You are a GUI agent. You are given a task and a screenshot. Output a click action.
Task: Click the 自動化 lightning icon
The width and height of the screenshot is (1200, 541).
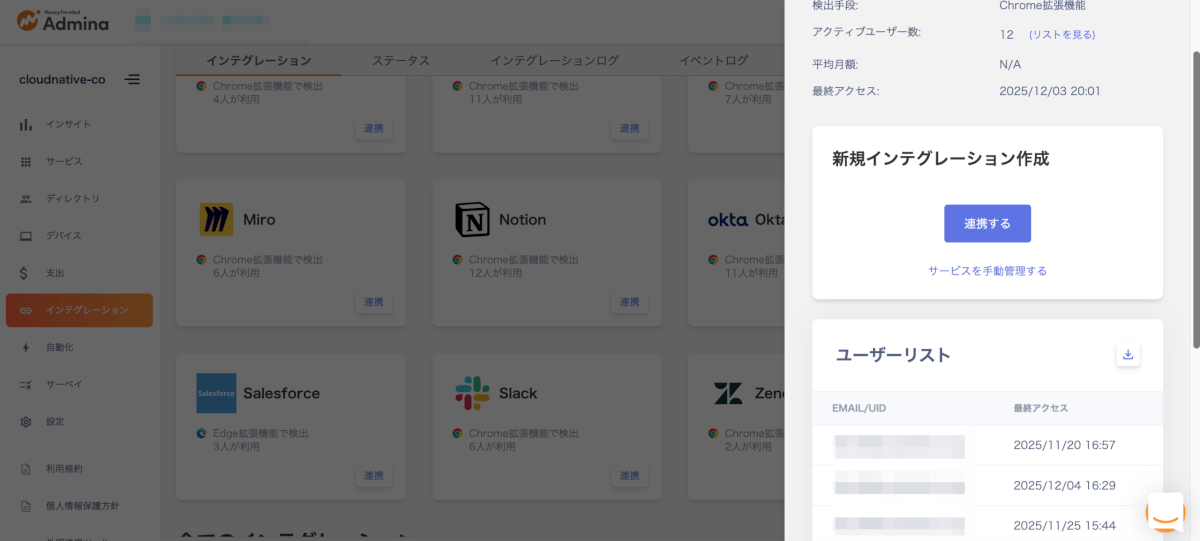click(x=26, y=347)
